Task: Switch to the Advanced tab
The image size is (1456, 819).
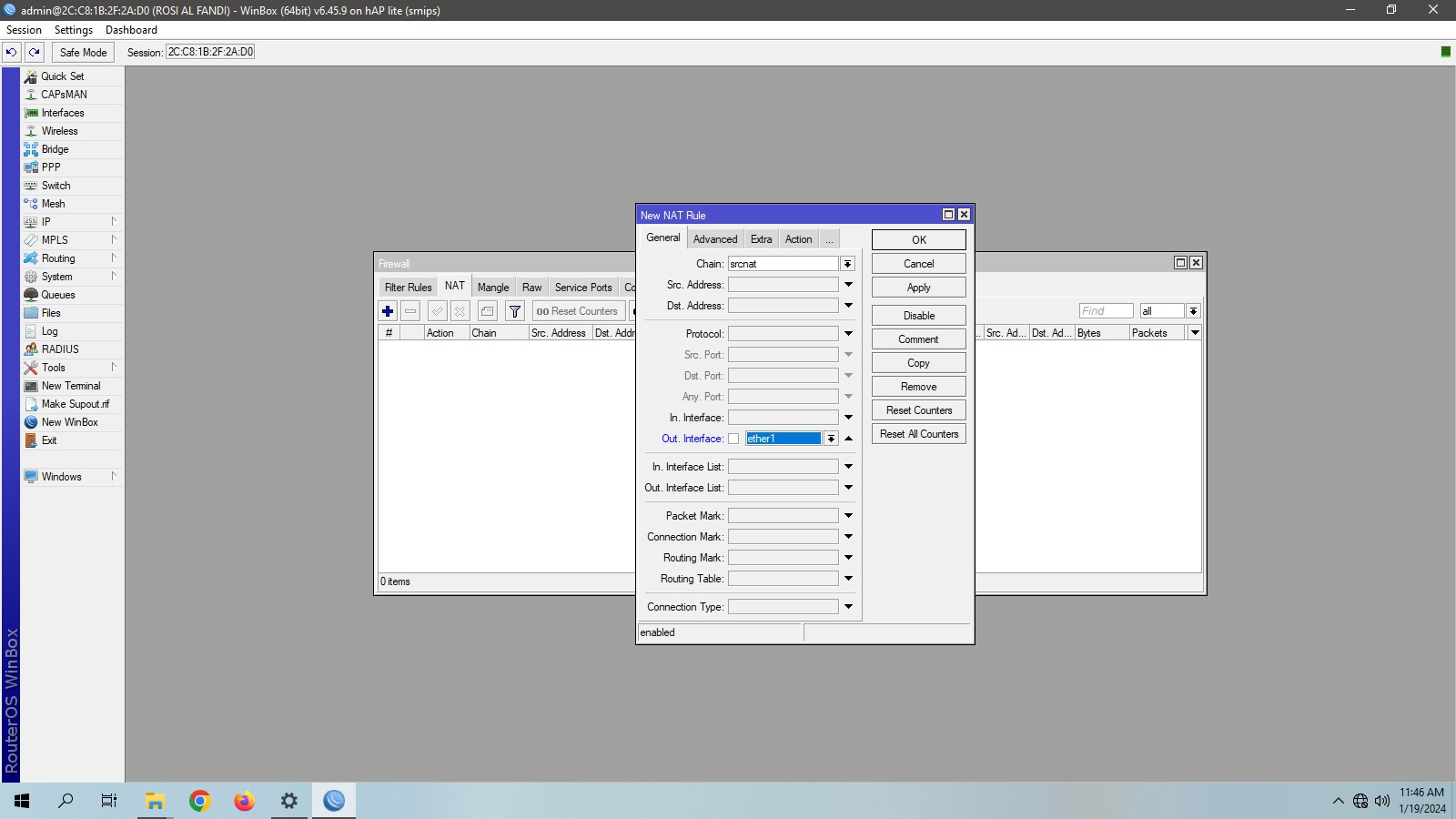Action: click(715, 239)
